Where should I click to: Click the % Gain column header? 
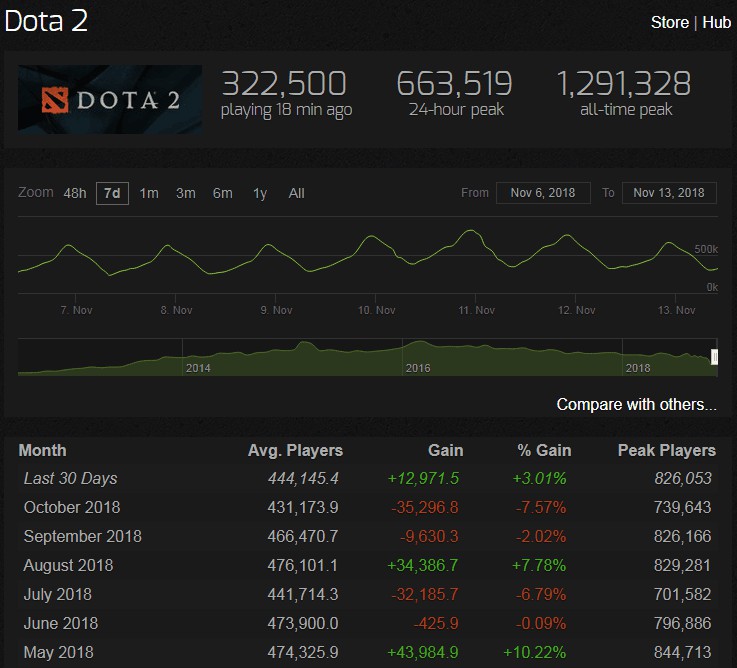point(544,450)
